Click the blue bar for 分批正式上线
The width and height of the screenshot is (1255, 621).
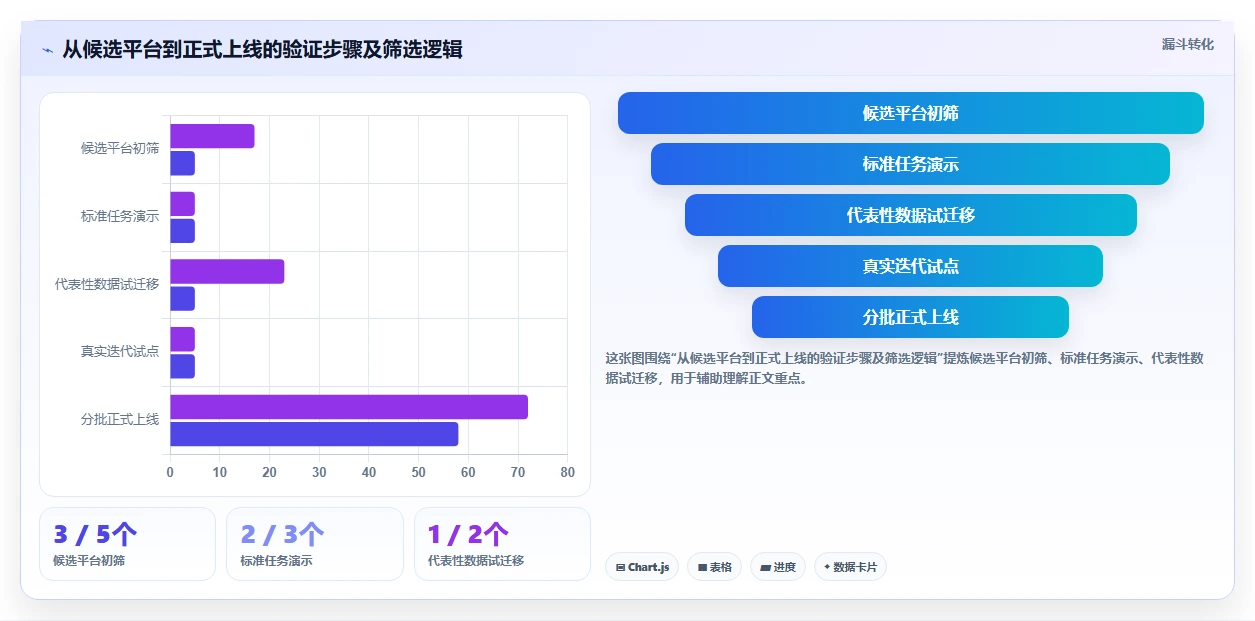(314, 434)
